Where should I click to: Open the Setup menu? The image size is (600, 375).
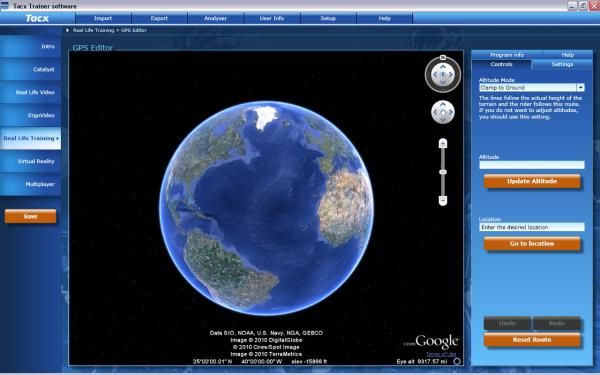(328, 18)
